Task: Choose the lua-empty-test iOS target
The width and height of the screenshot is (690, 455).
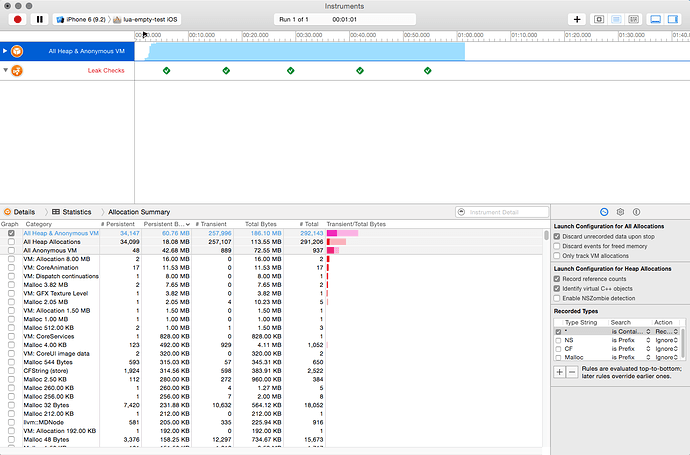Action: tap(146, 19)
